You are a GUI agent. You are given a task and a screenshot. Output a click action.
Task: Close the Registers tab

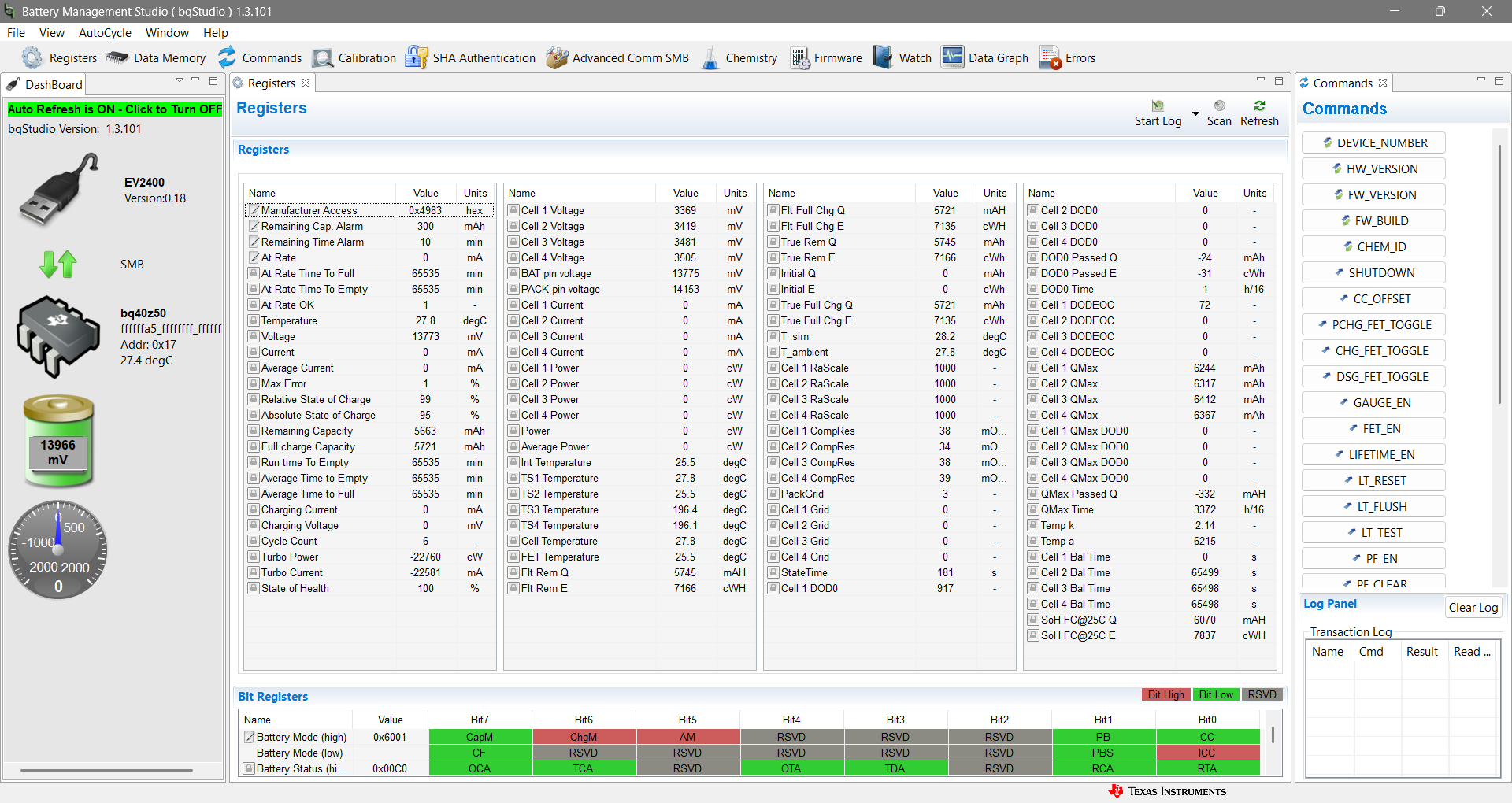(306, 83)
